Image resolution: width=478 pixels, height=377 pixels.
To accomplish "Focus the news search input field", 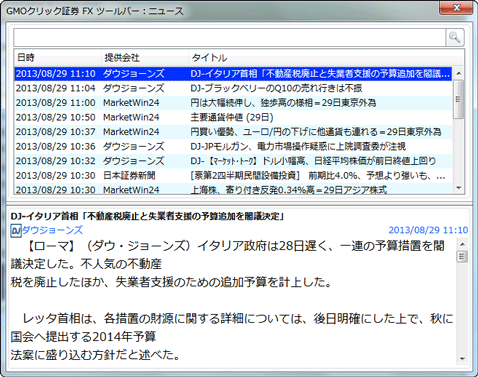I will (x=229, y=37).
